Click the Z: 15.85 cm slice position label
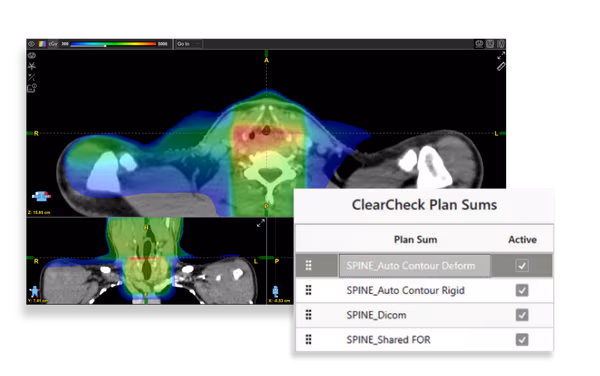The height and width of the screenshot is (376, 600). click(x=39, y=212)
